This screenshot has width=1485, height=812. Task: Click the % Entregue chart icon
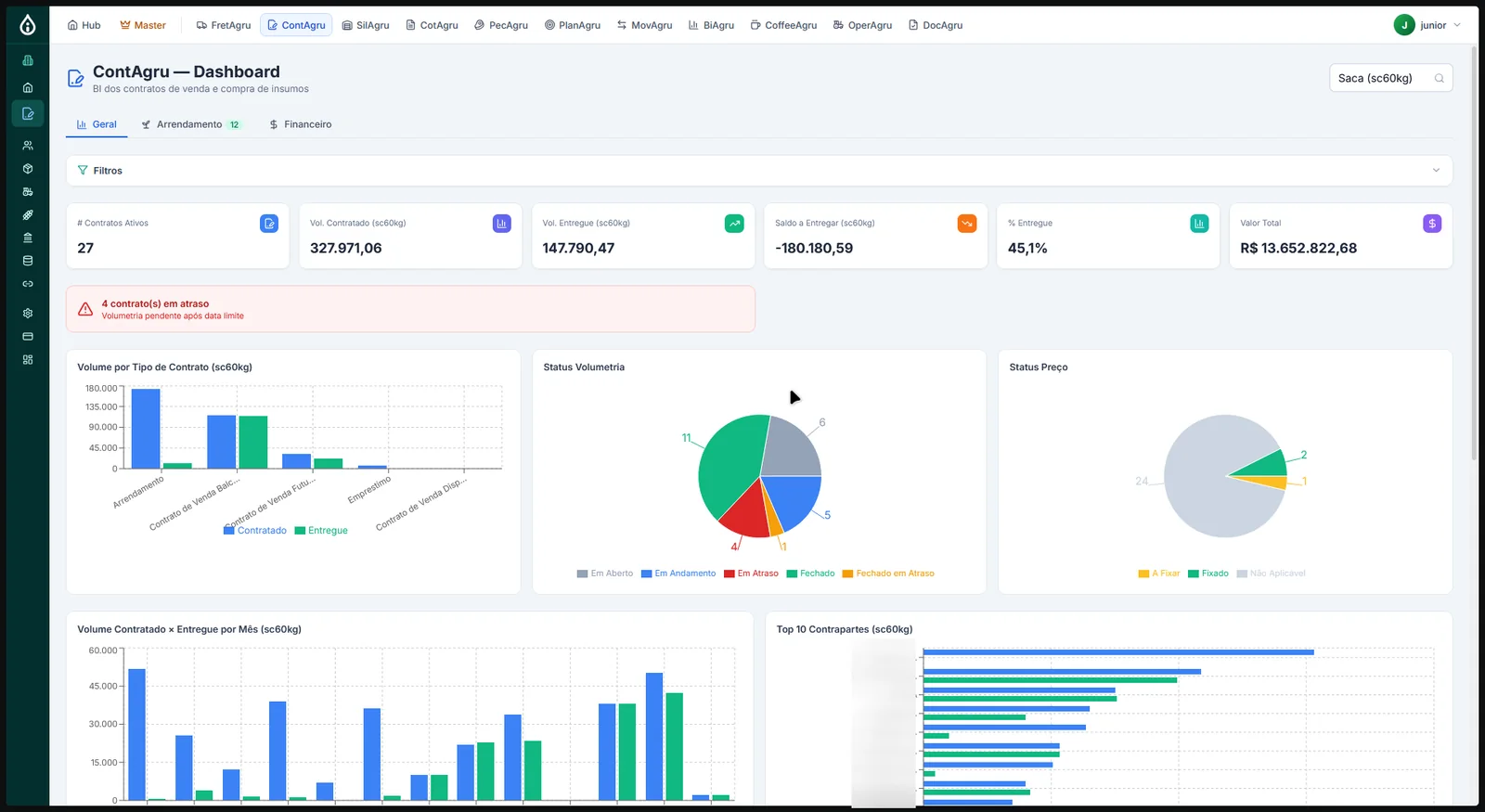(x=1199, y=224)
